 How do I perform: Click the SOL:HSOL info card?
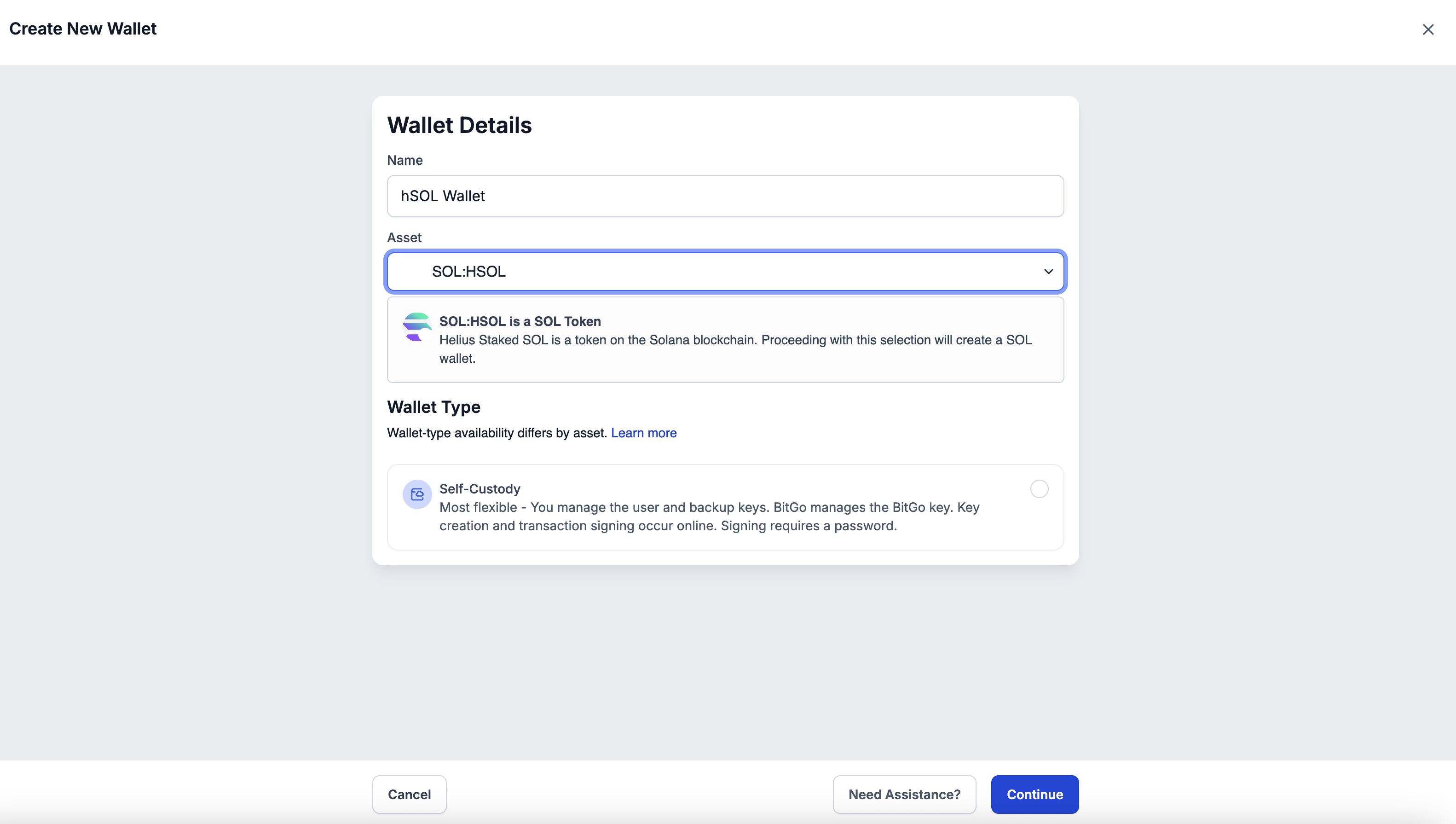[x=726, y=340]
